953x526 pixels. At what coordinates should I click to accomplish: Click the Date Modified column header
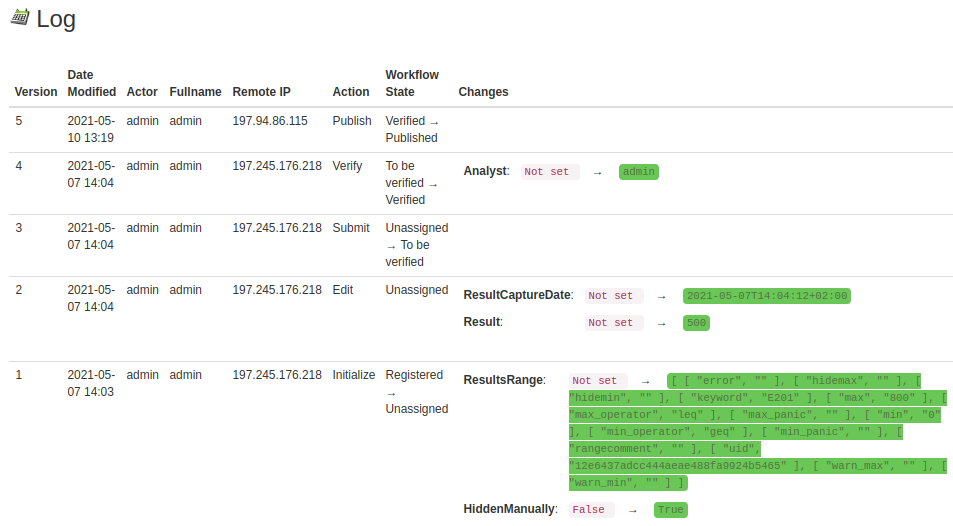tap(91, 83)
